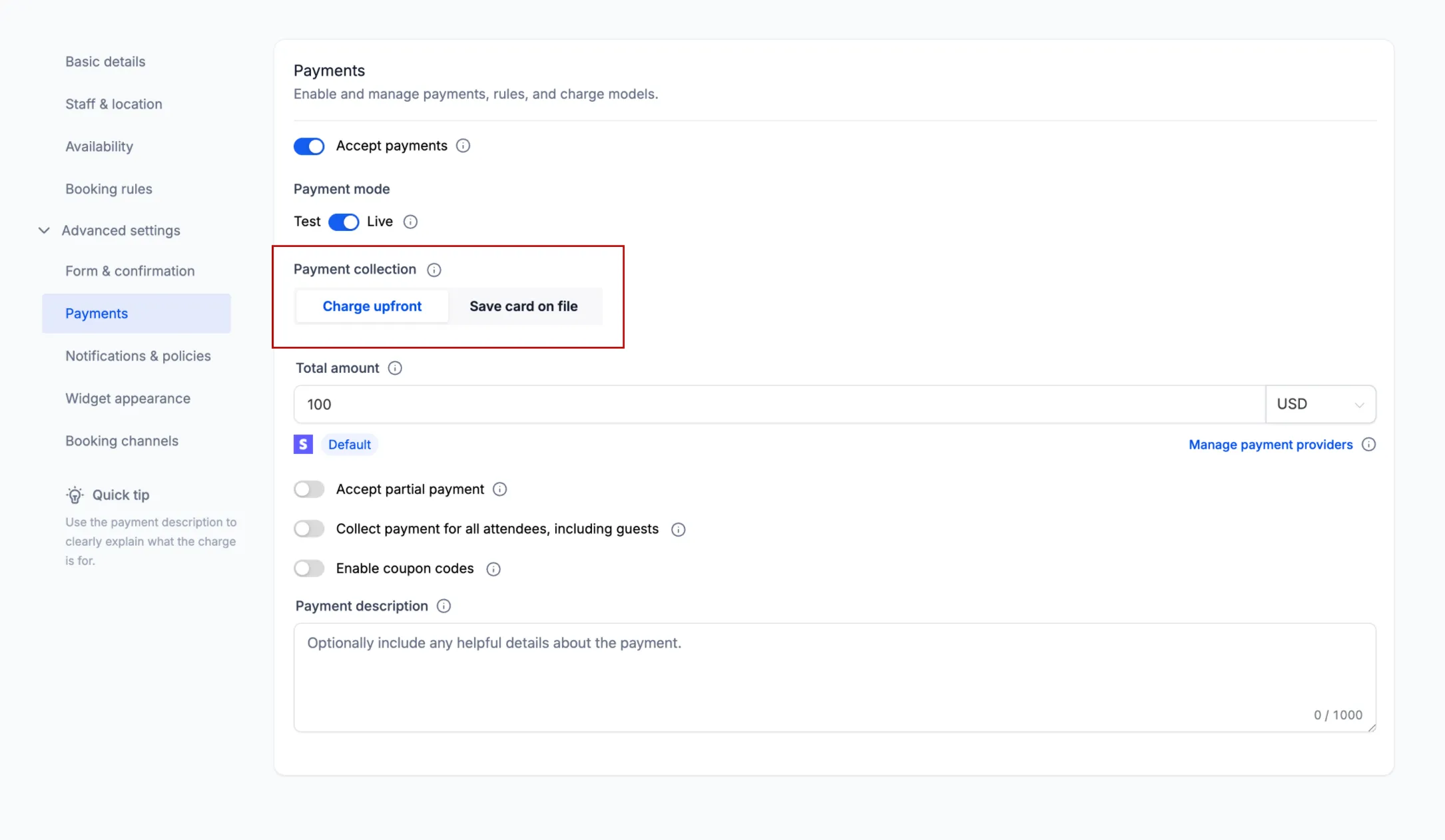The width and height of the screenshot is (1445, 840).
Task: Click info icon beside Manage payment providers
Action: point(1368,445)
